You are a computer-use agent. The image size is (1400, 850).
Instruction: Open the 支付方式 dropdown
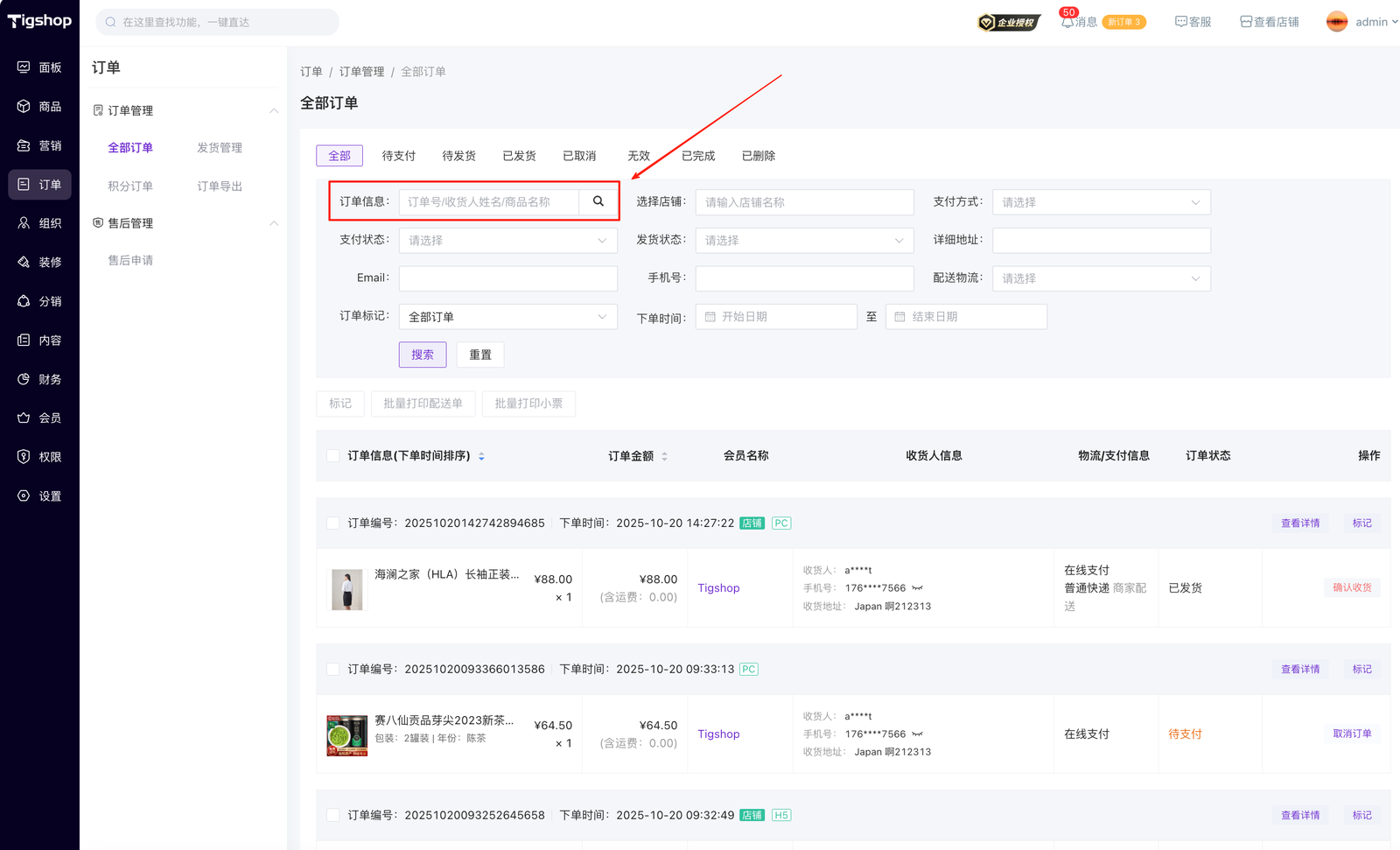click(x=1101, y=202)
